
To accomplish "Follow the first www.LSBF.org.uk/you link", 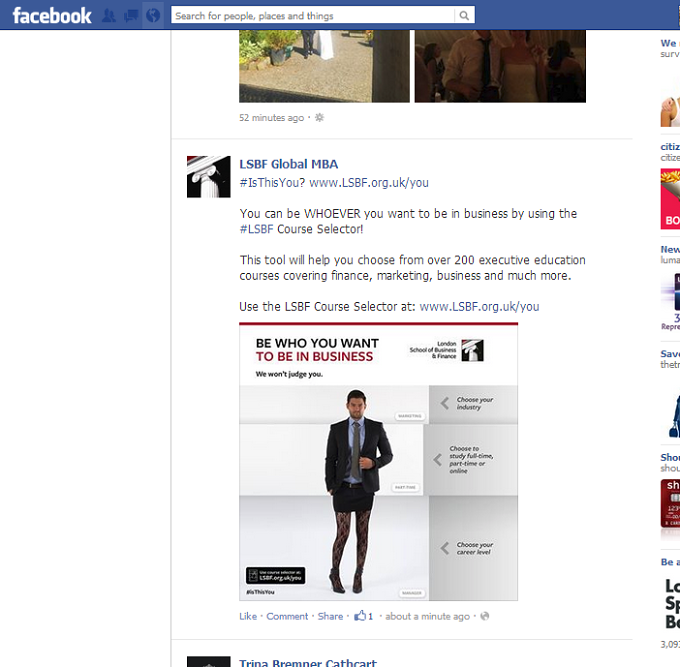I will (369, 183).
